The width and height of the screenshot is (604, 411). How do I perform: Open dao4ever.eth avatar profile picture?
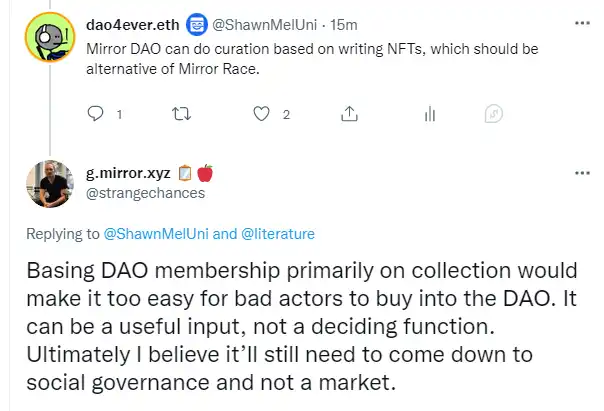click(x=50, y=37)
